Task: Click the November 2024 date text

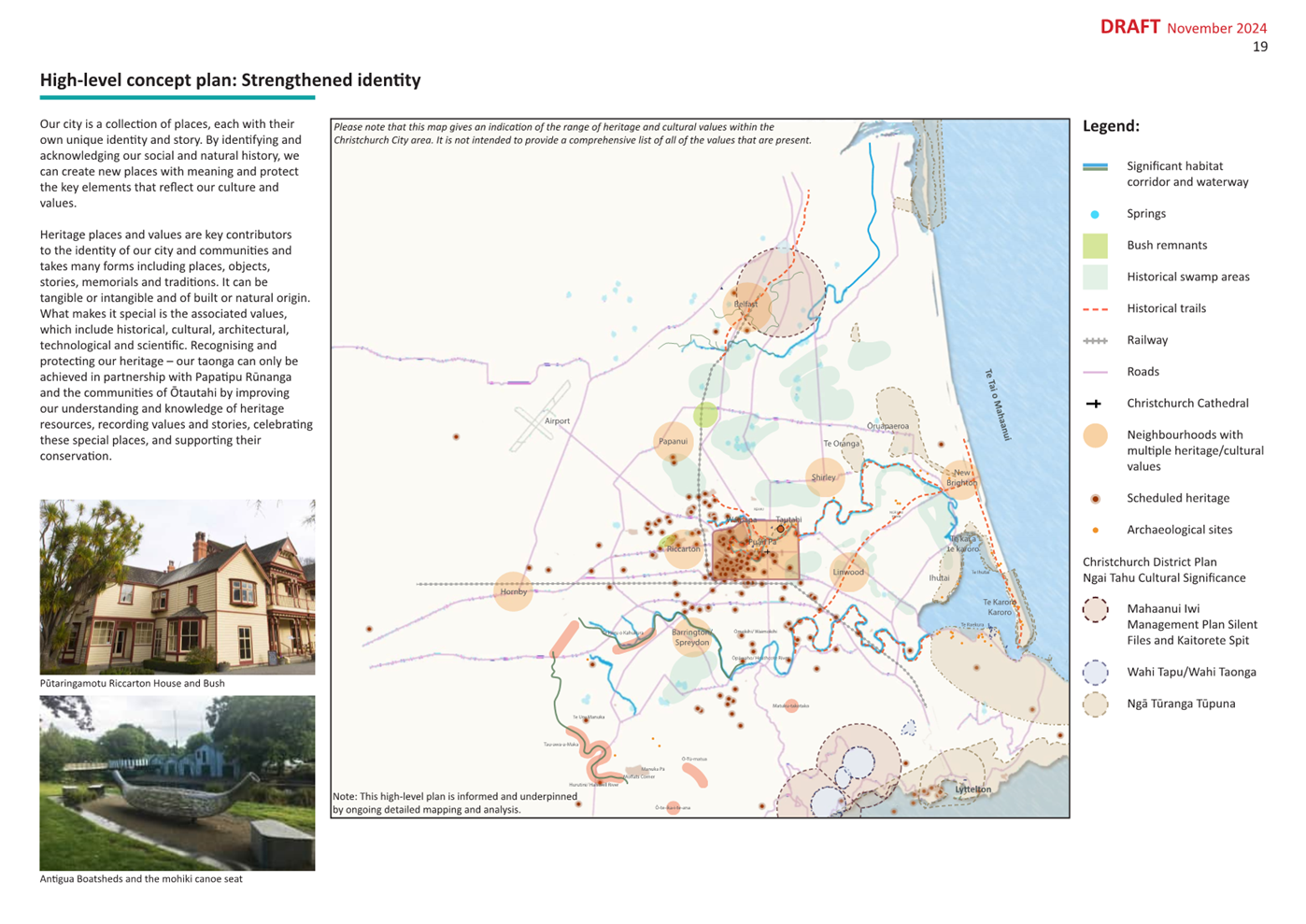Action: point(1216,28)
